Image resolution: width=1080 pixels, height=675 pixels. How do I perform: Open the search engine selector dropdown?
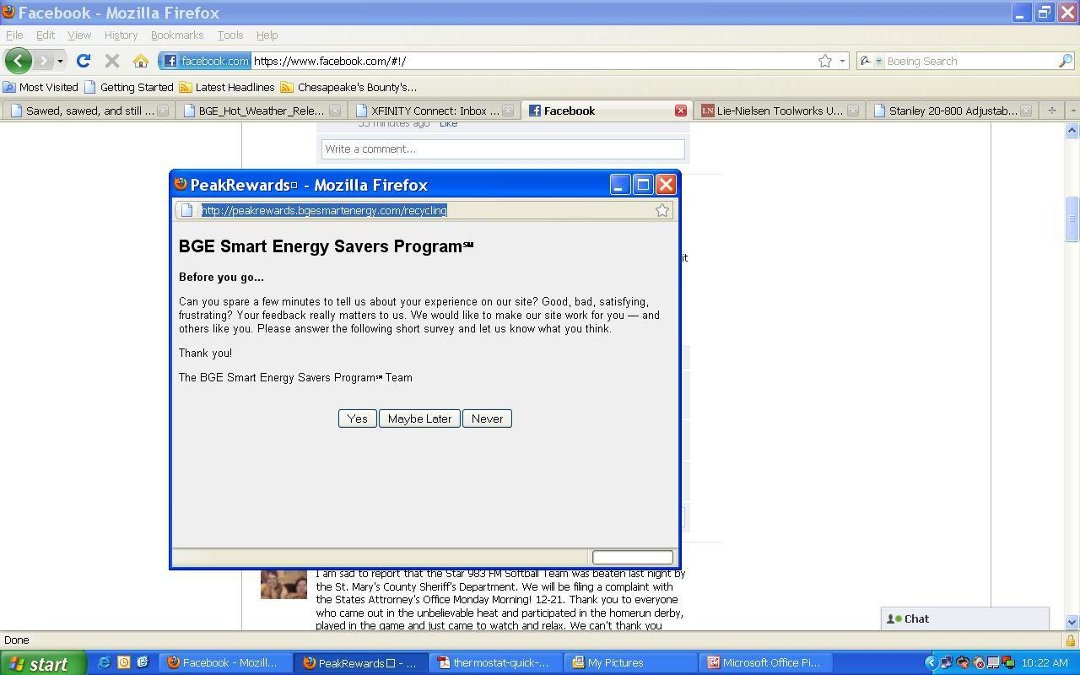(871, 61)
